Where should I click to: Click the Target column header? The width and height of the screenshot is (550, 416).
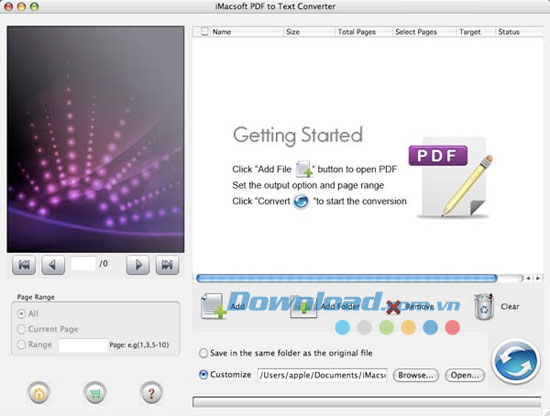(475, 32)
